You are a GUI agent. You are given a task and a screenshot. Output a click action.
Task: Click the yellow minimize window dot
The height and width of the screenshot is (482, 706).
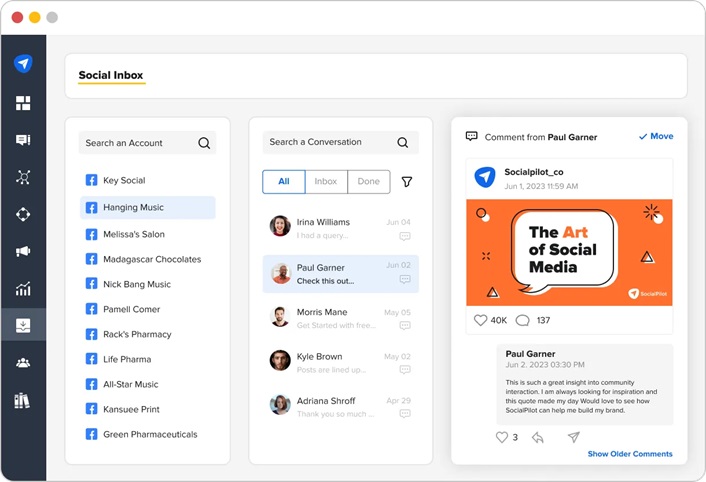[35, 18]
